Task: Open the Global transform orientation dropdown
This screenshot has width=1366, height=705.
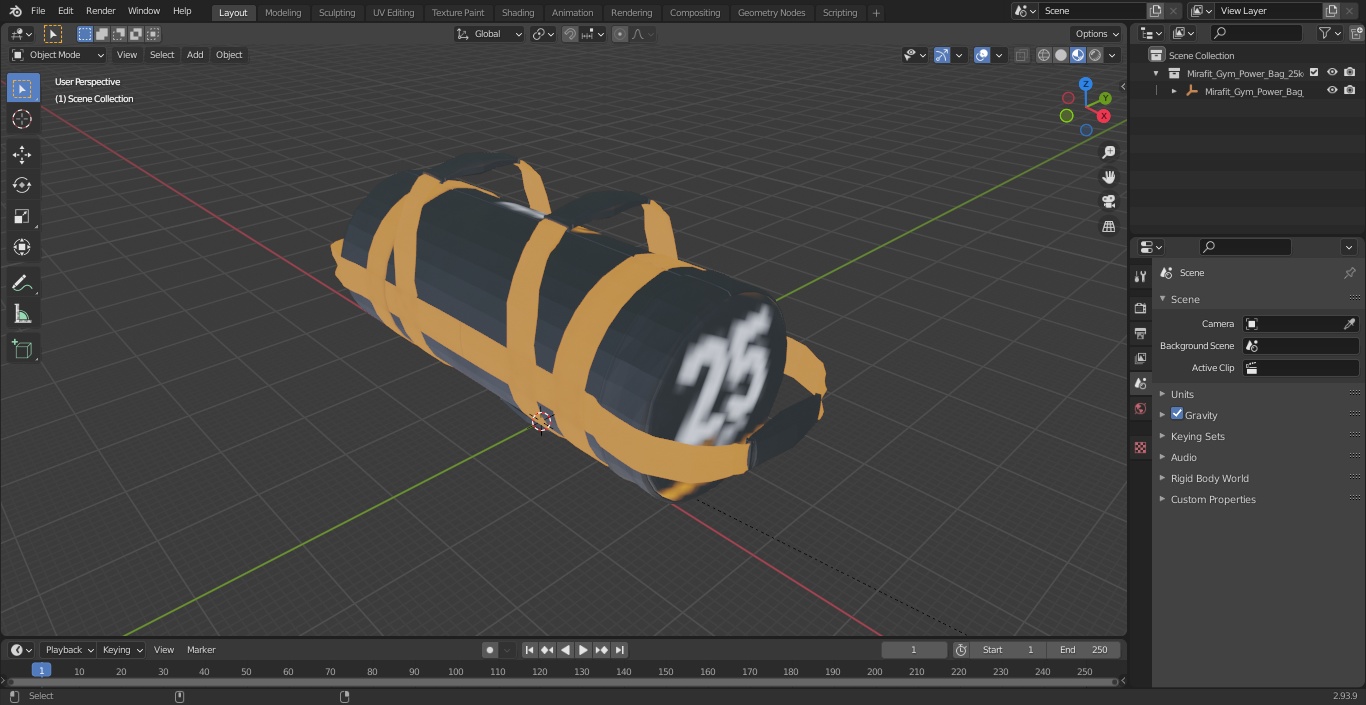Action: (490, 34)
